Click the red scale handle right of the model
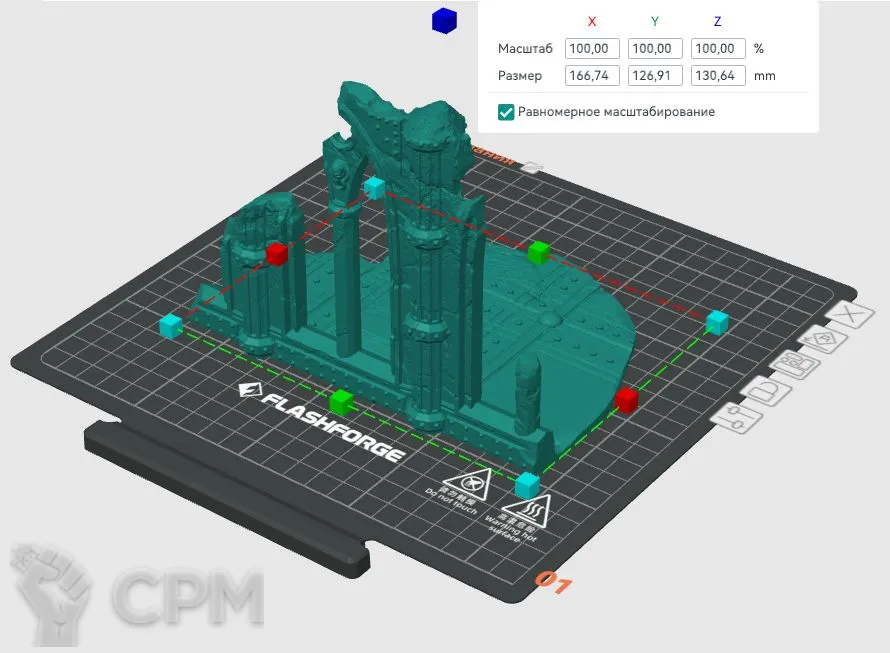Viewport: 890px width, 653px height. tap(627, 400)
